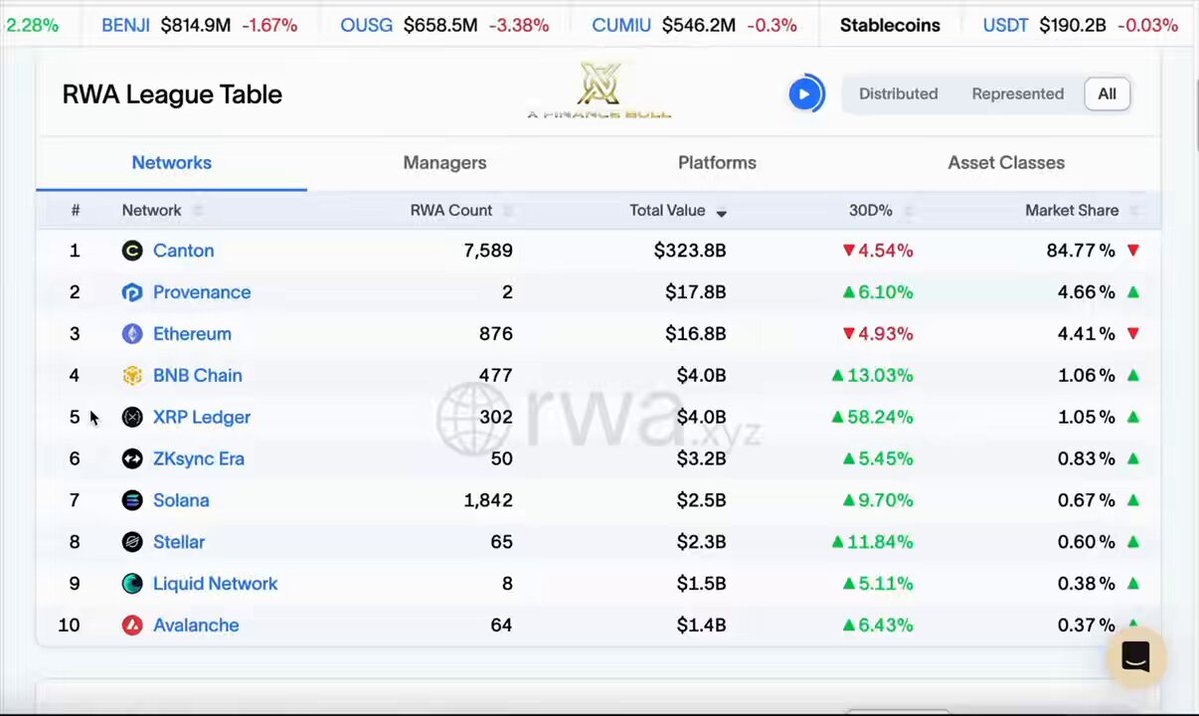The width and height of the screenshot is (1199, 716).
Task: Click the Solana logo icon
Action: pyautogui.click(x=132, y=500)
